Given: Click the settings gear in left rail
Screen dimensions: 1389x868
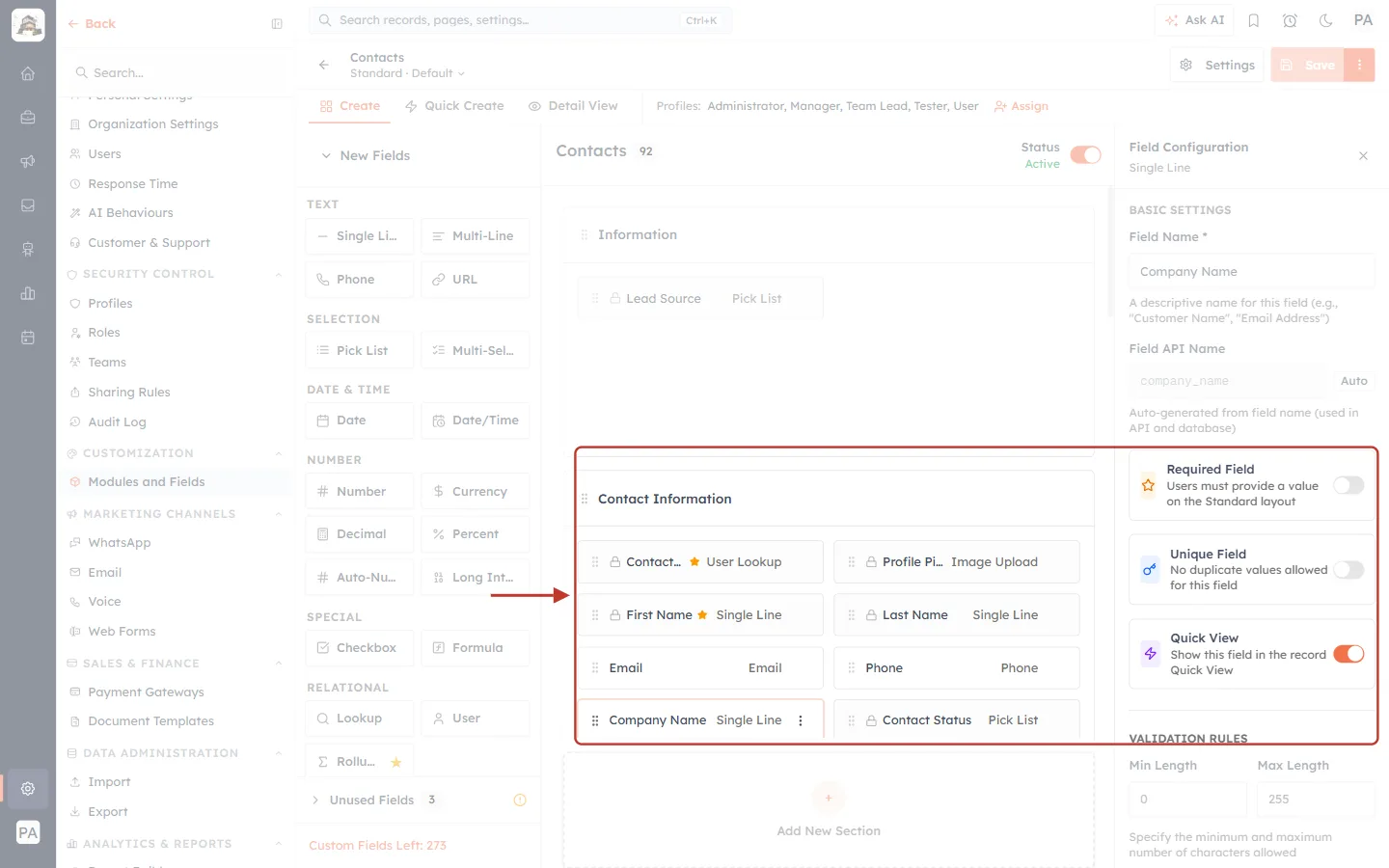Looking at the screenshot, I should pos(28,789).
